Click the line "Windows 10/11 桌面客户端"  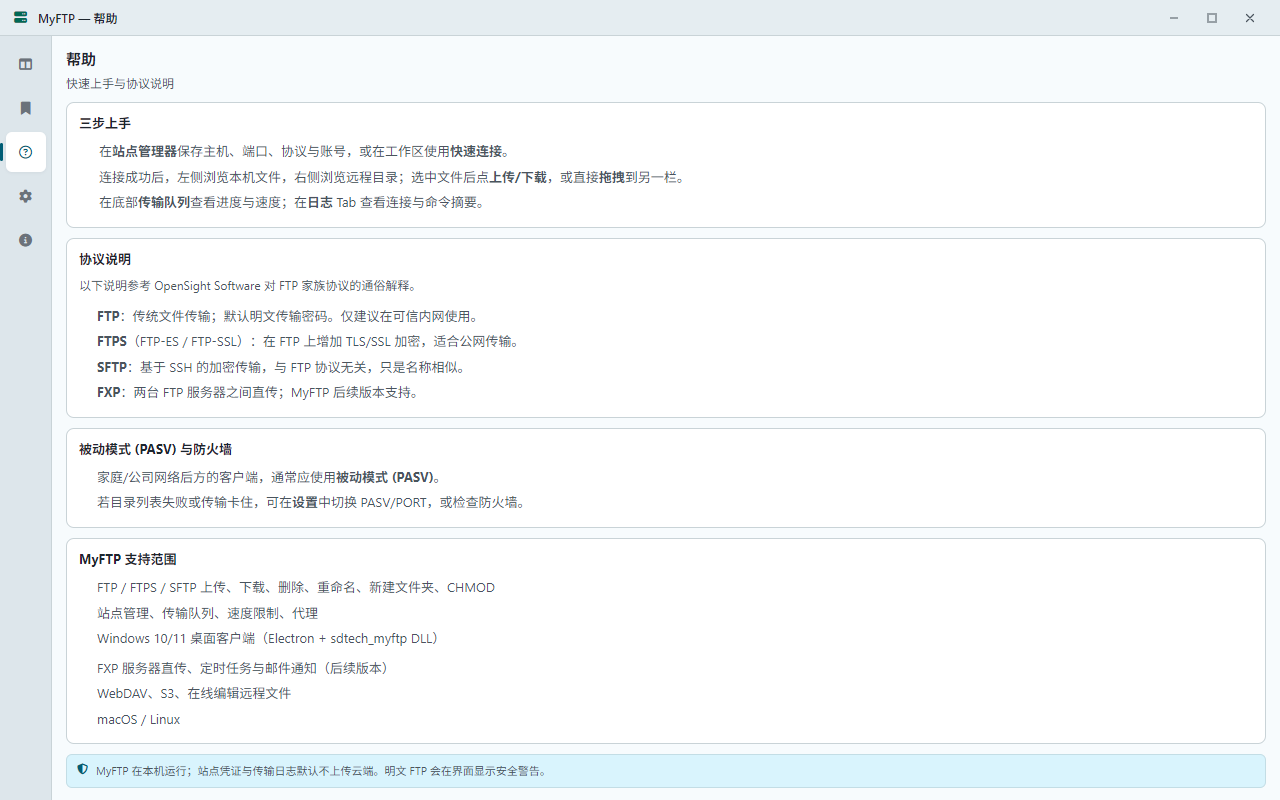pos(268,638)
